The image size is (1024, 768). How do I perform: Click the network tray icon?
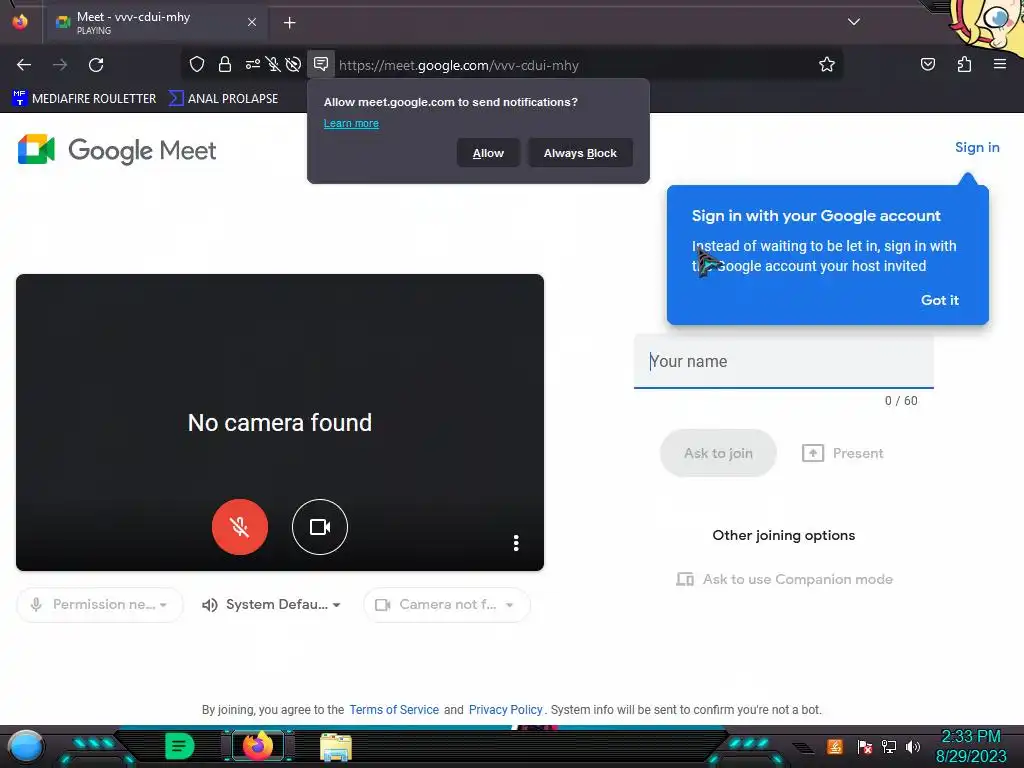pyautogui.click(x=889, y=747)
